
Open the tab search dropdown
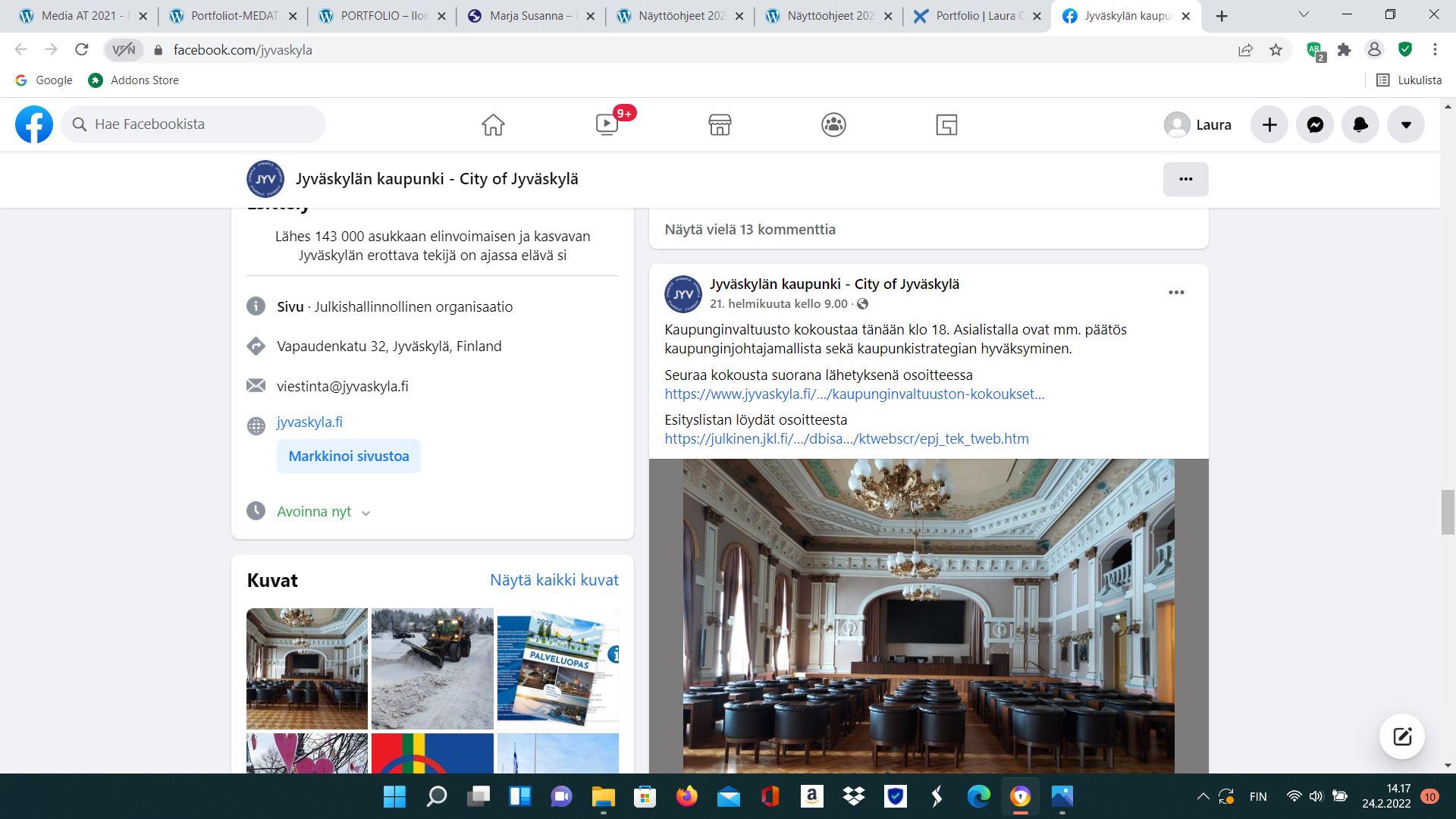click(1304, 15)
